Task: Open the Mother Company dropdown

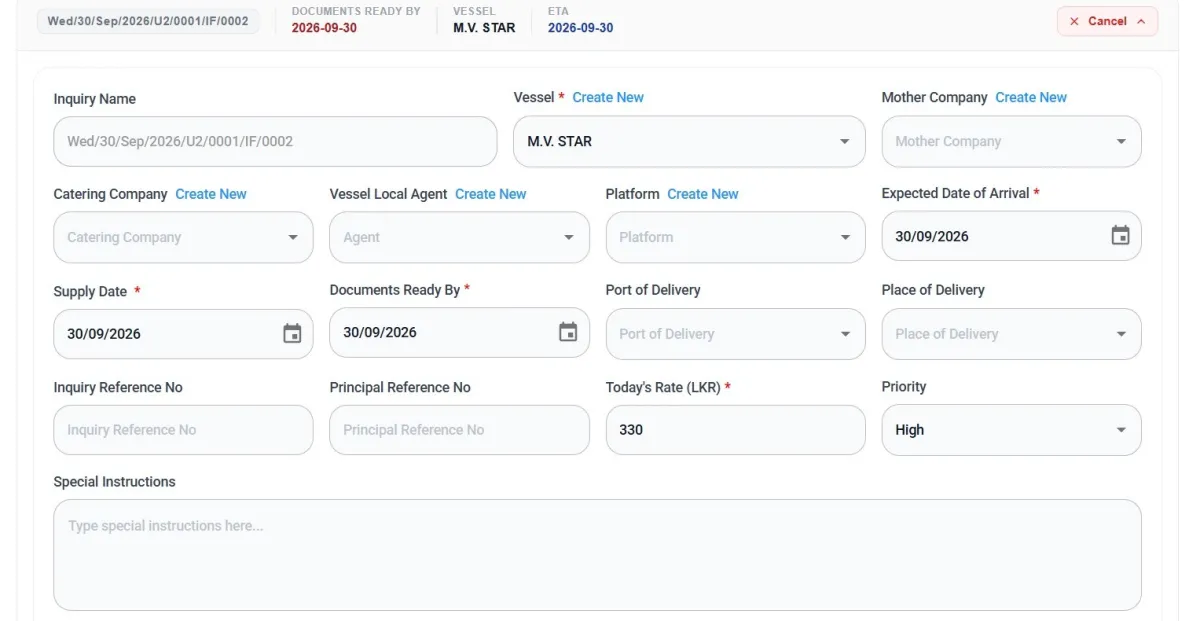Action: coord(1011,142)
